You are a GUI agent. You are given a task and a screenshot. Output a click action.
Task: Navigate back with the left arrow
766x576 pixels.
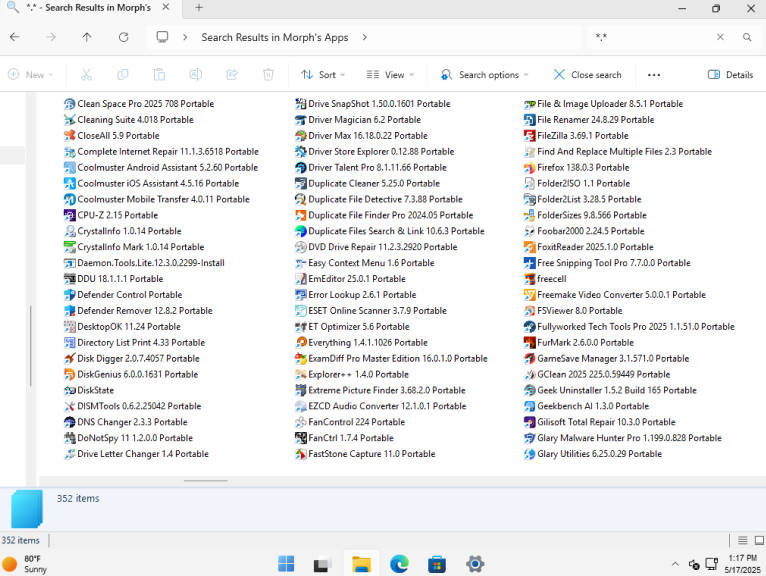[15, 37]
